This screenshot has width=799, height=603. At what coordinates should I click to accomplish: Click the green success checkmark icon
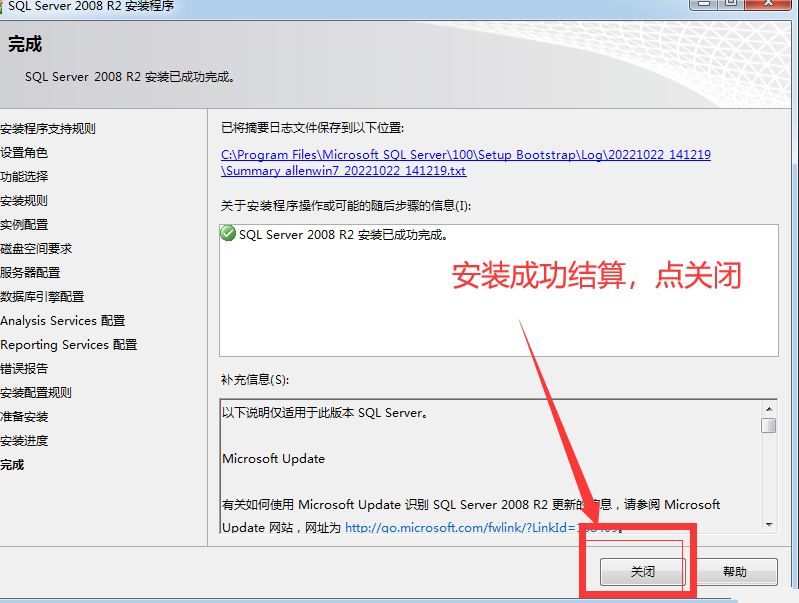coord(228,233)
